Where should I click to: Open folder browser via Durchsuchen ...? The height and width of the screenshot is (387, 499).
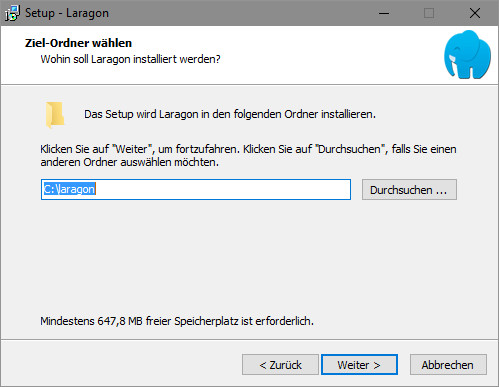coord(409,190)
